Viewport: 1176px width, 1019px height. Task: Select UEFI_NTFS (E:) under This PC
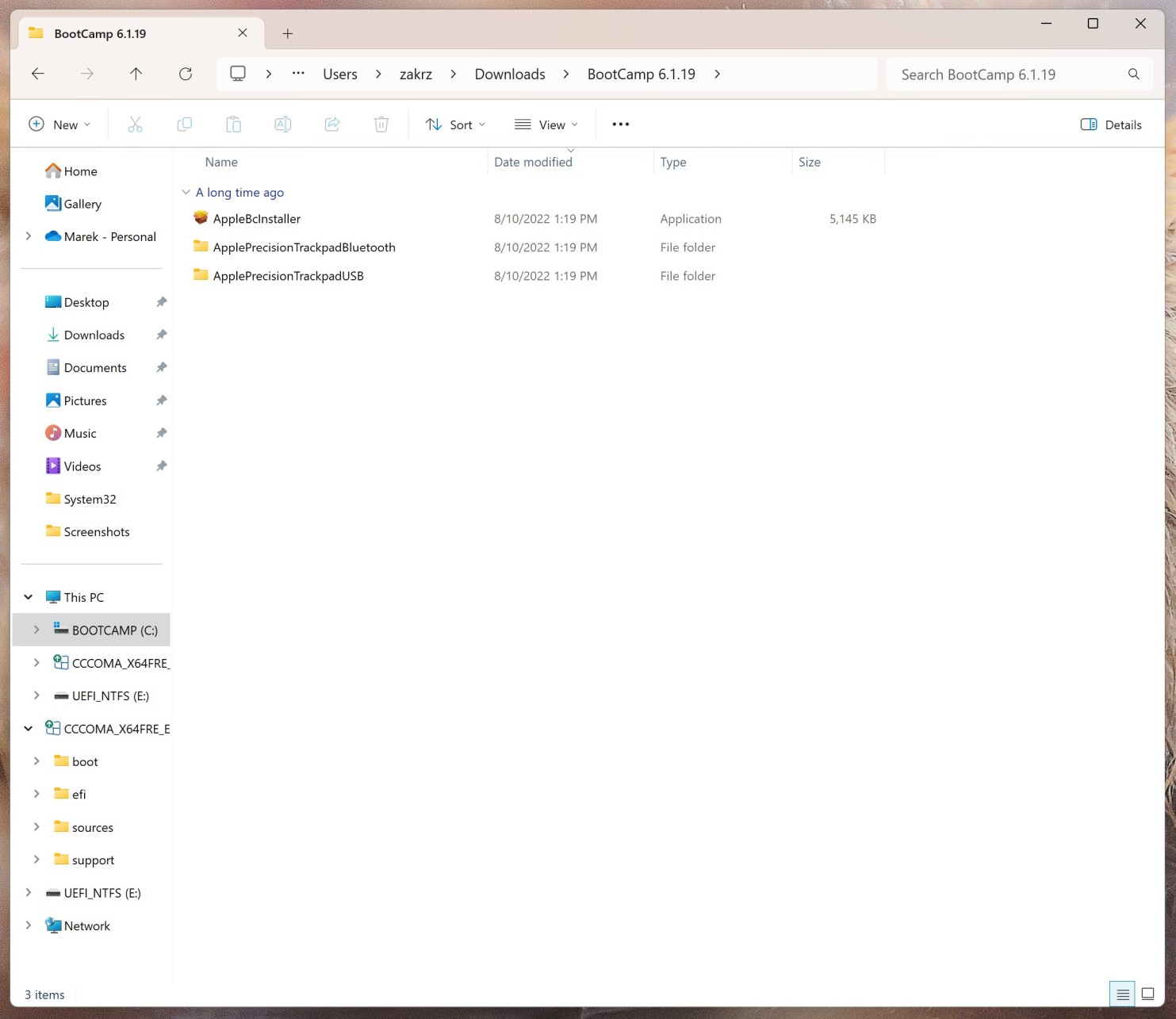pos(110,695)
